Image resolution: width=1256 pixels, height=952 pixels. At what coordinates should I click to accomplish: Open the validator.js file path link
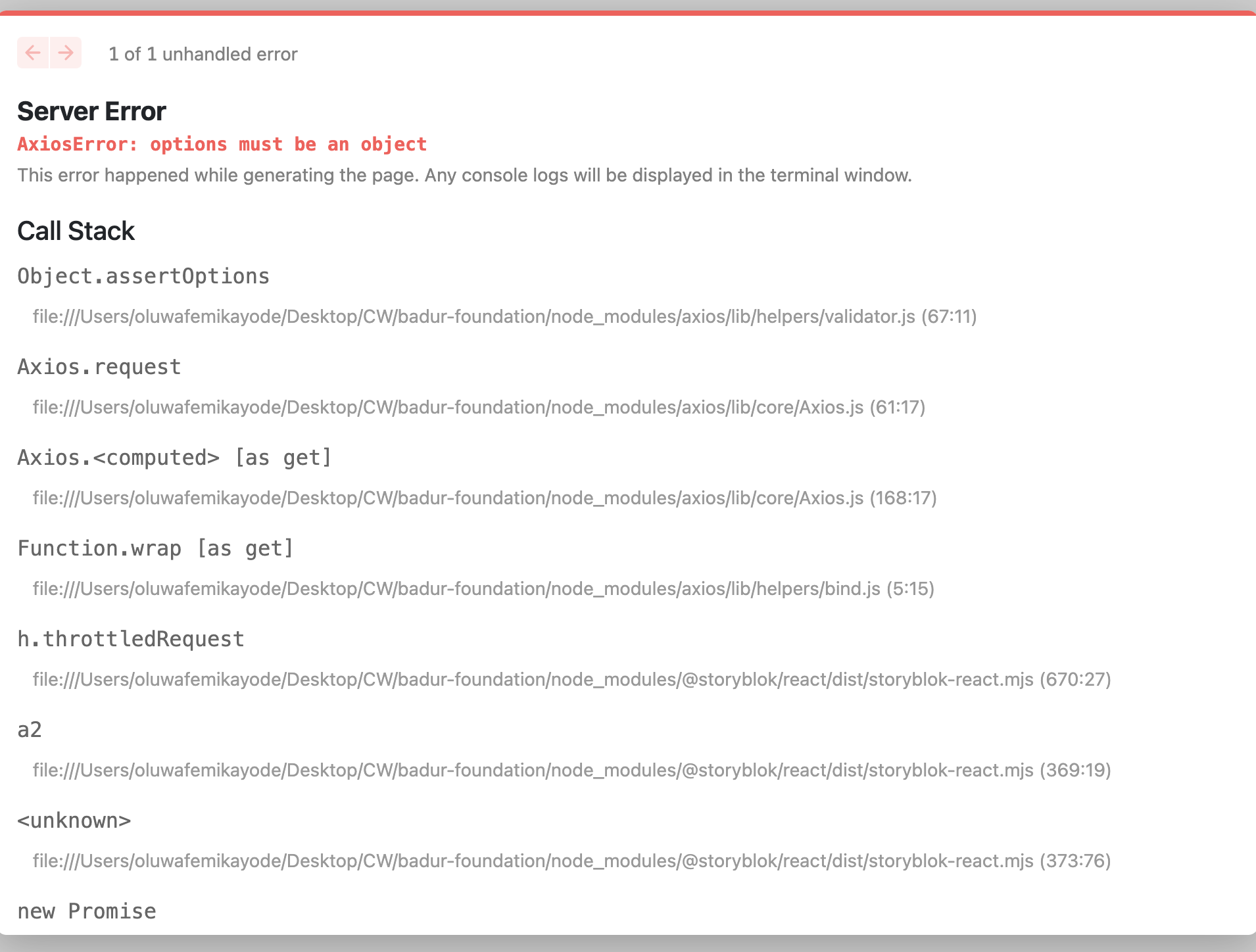tap(504, 316)
